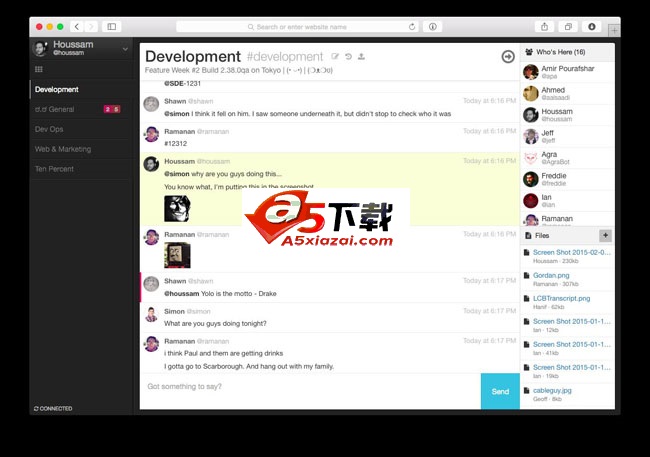The width and height of the screenshot is (650, 457).
Task: Click Houssam in Who's Here list
Action: (x=567, y=115)
